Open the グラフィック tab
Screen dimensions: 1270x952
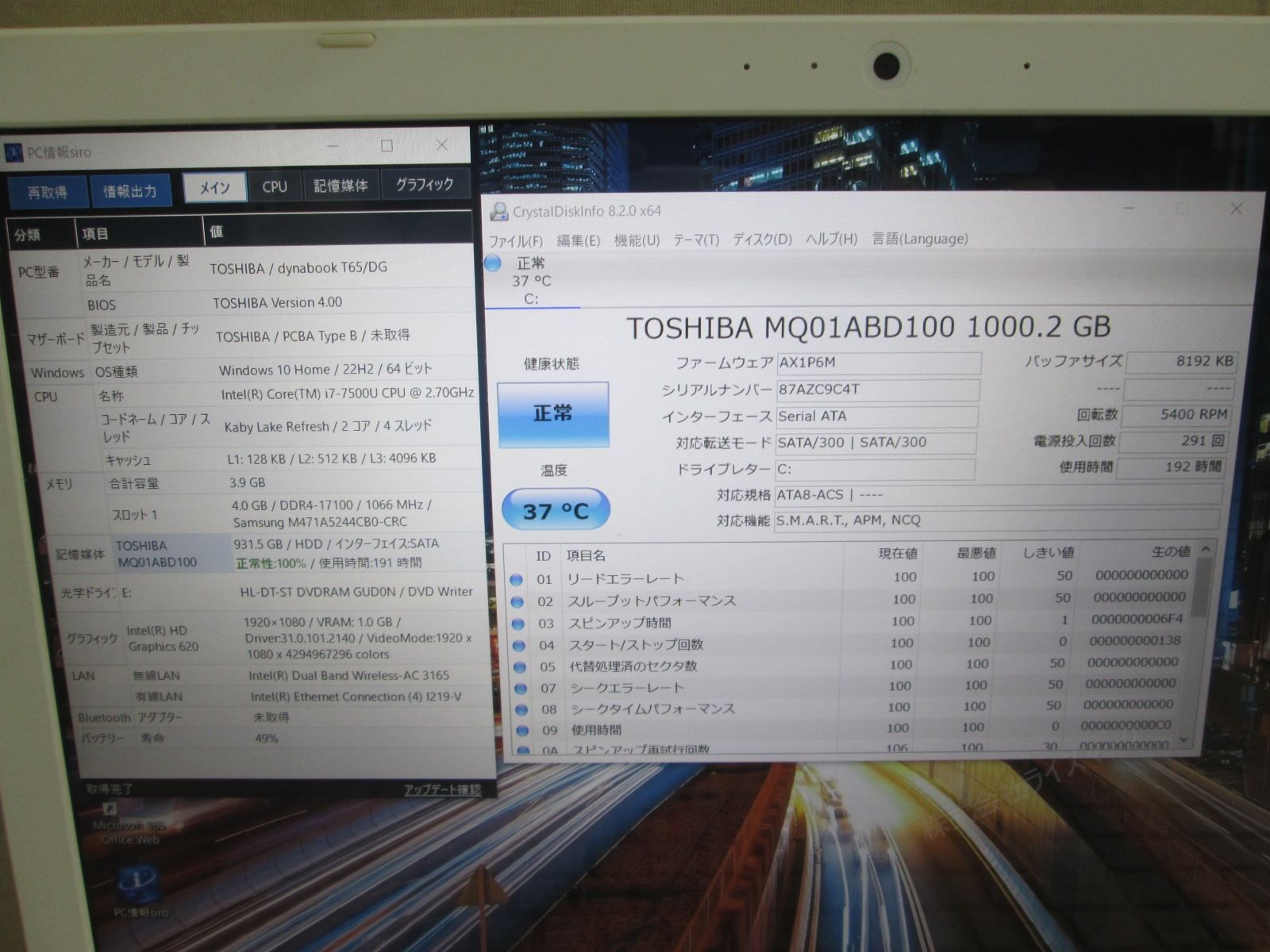(425, 184)
